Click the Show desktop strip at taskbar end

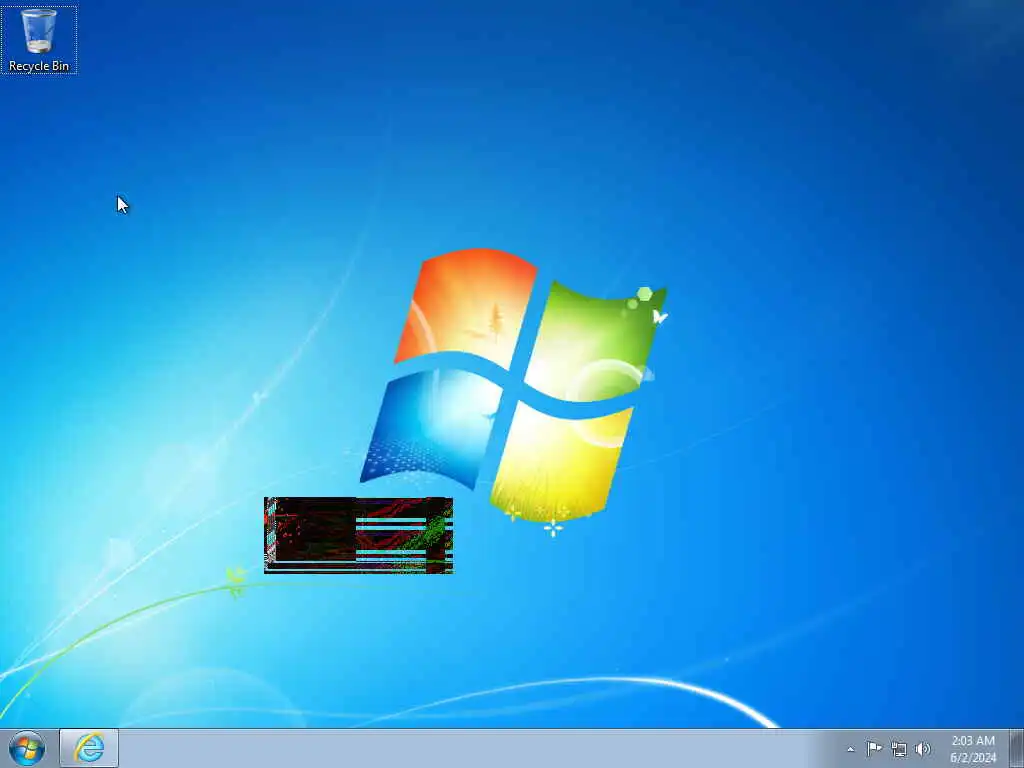1016,748
